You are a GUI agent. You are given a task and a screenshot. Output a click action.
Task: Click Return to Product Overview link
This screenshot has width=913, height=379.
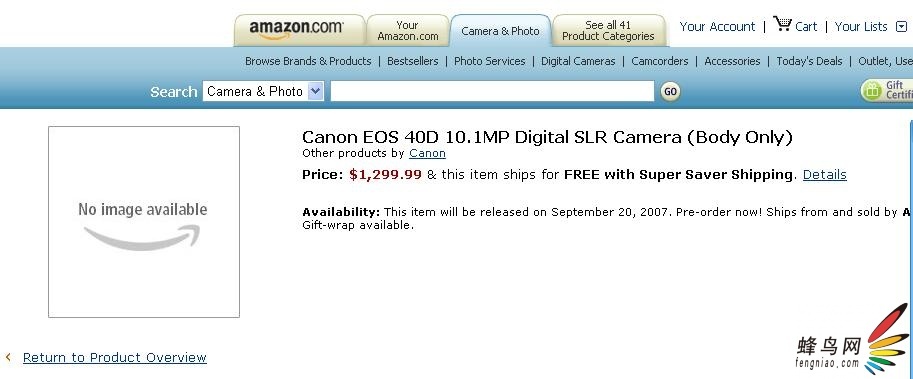[115, 357]
